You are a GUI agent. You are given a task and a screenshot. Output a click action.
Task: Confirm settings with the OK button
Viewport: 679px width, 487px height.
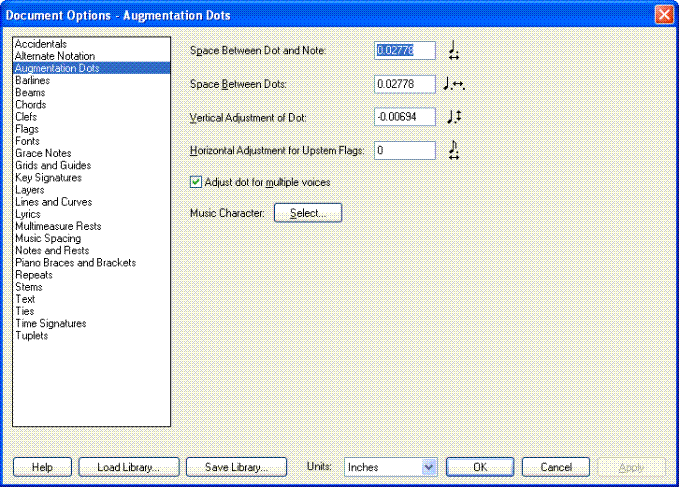click(x=479, y=467)
